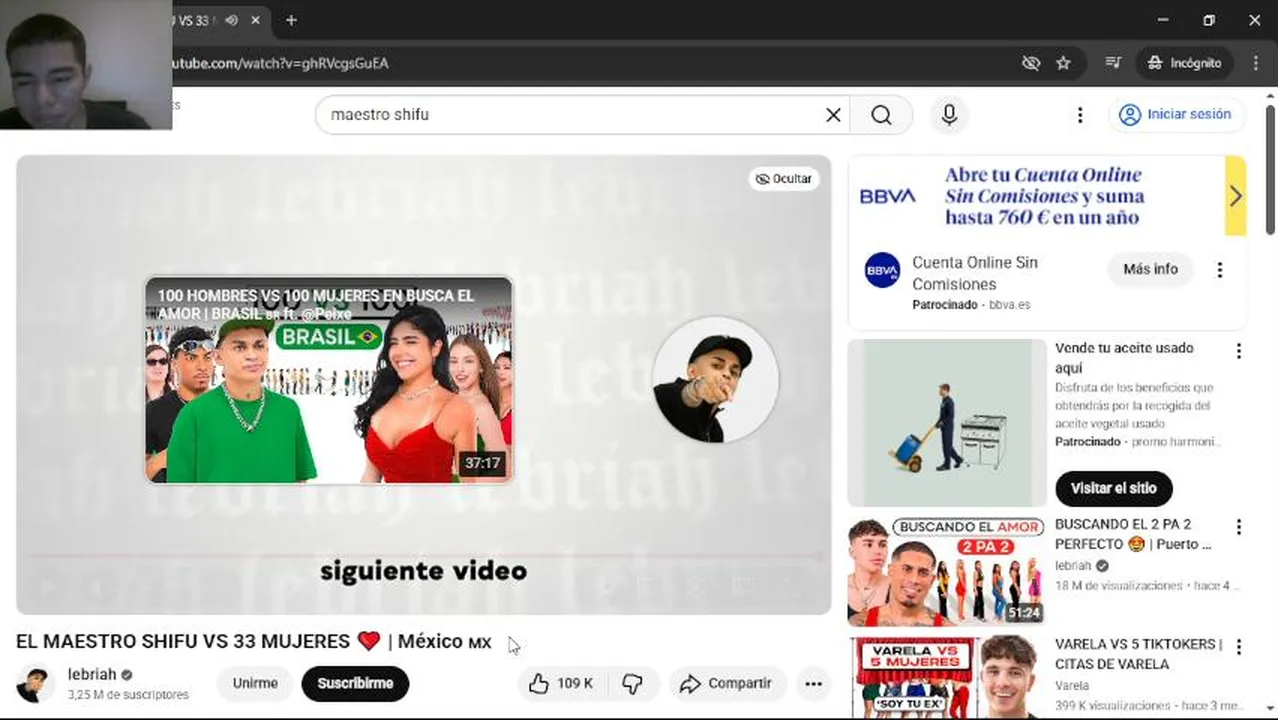Open VARELA VS 5 TIKTOKERS thumbnail
The height and width of the screenshot is (720, 1278).
[947, 676]
